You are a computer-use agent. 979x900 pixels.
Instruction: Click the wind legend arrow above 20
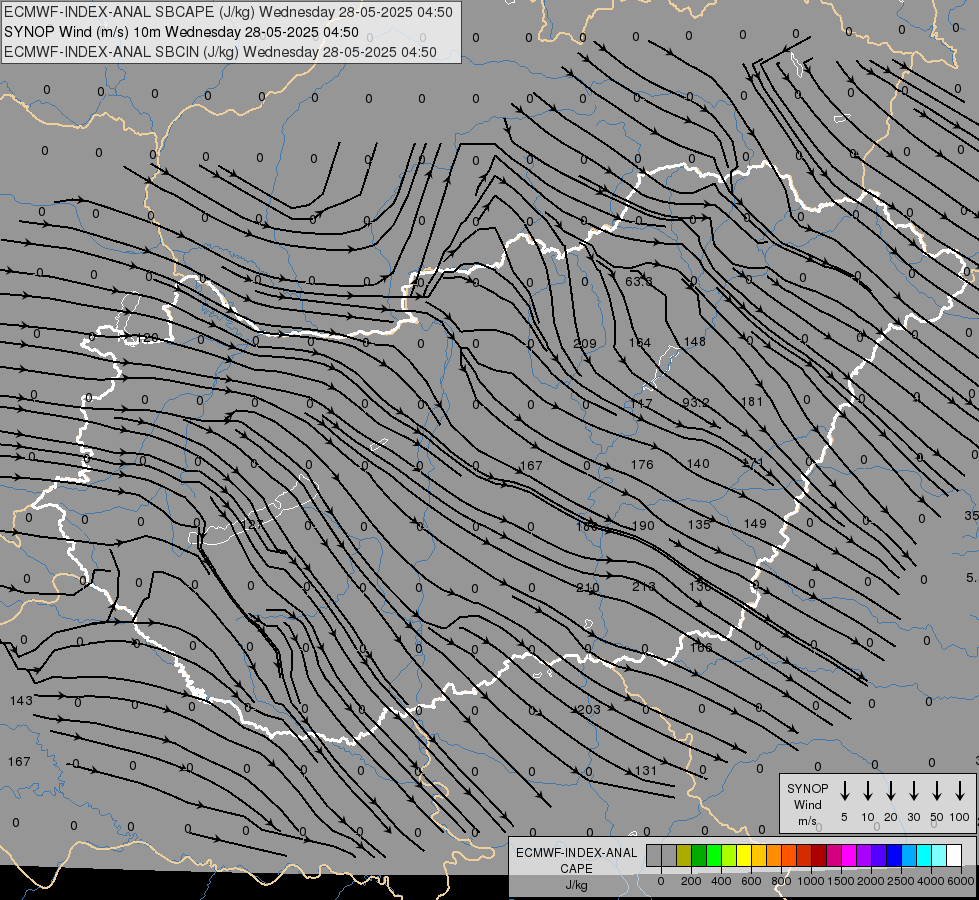[x=890, y=791]
